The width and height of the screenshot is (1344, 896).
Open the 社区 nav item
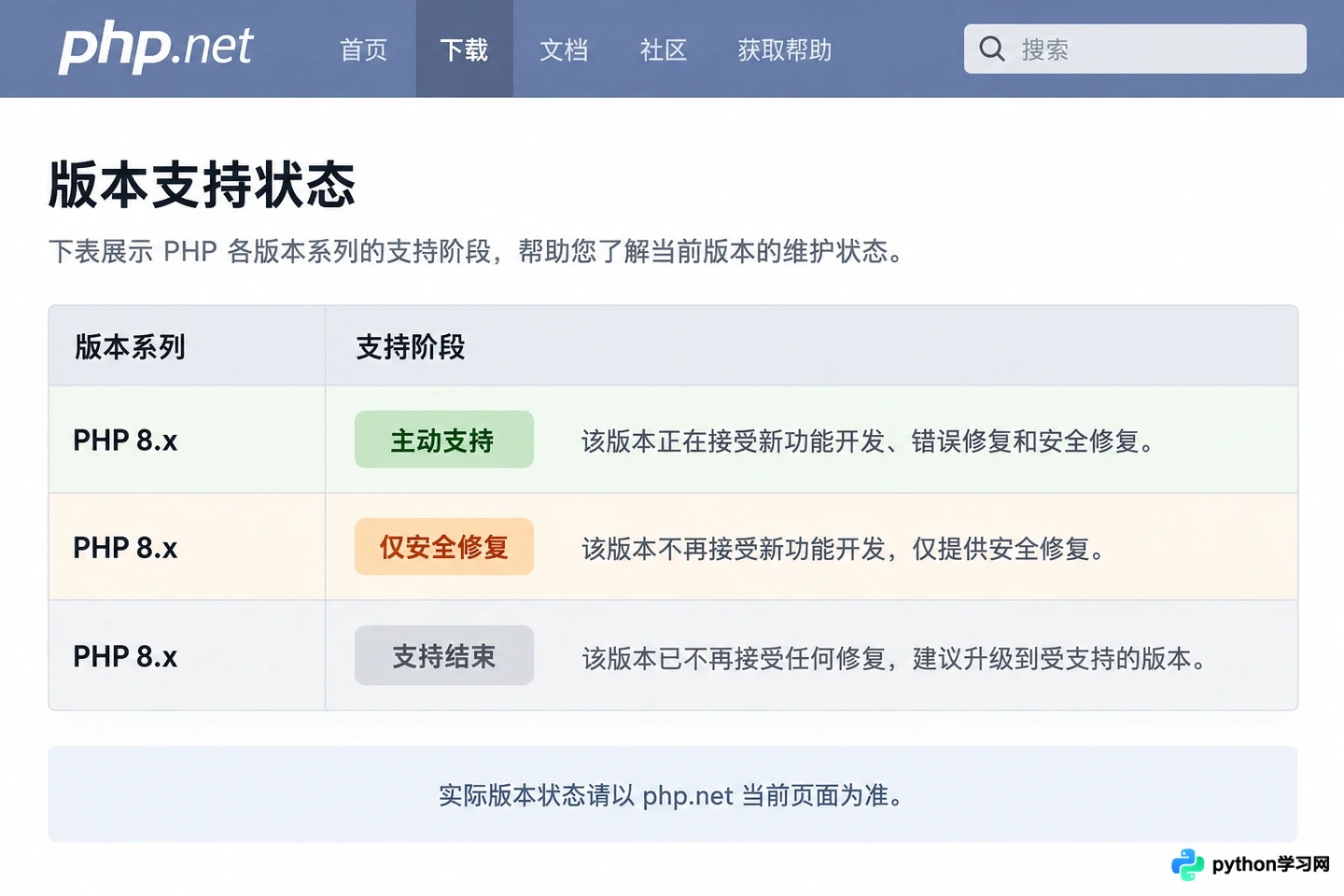click(664, 49)
